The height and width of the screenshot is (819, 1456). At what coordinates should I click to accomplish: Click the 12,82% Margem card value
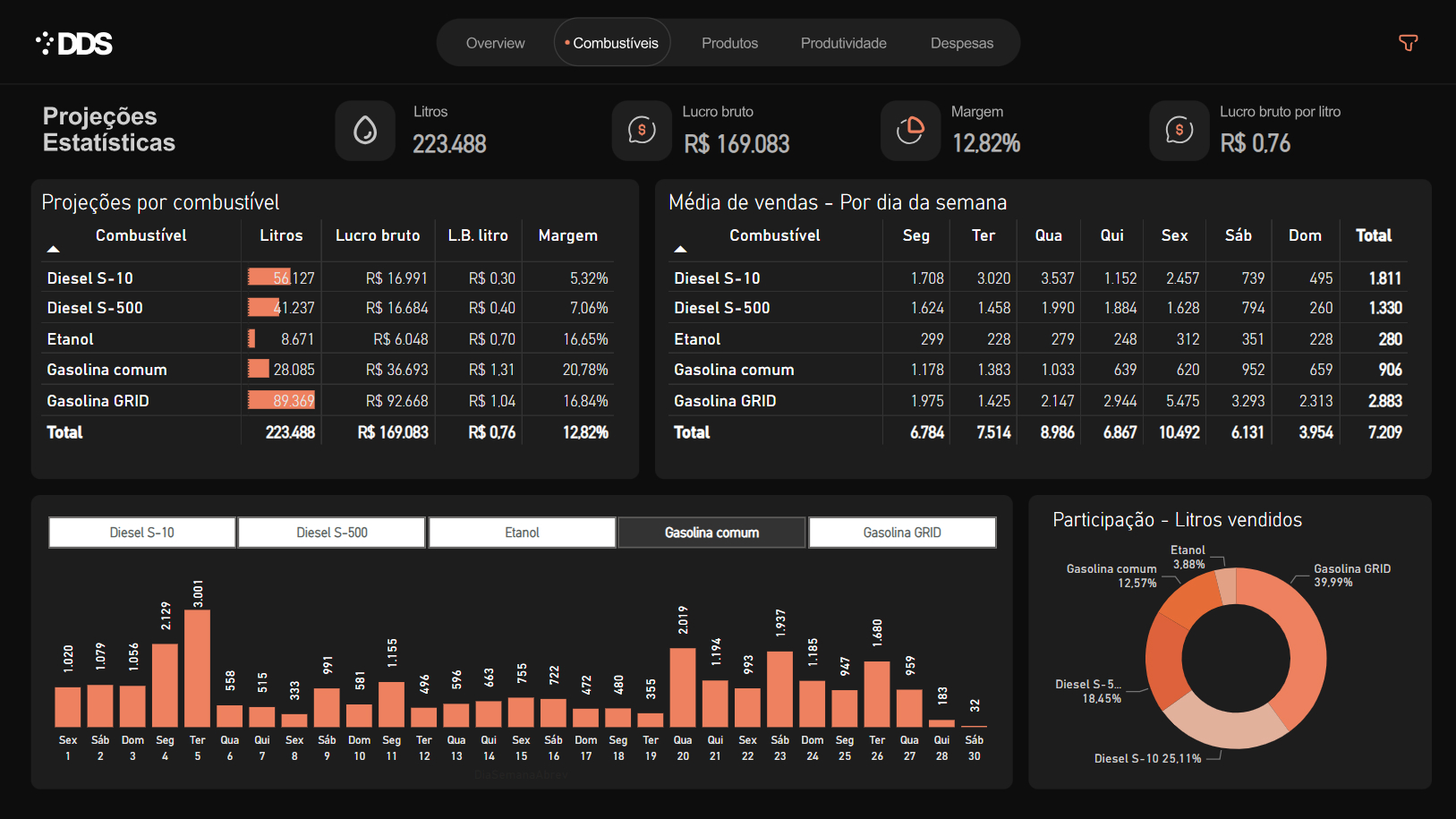point(986,143)
